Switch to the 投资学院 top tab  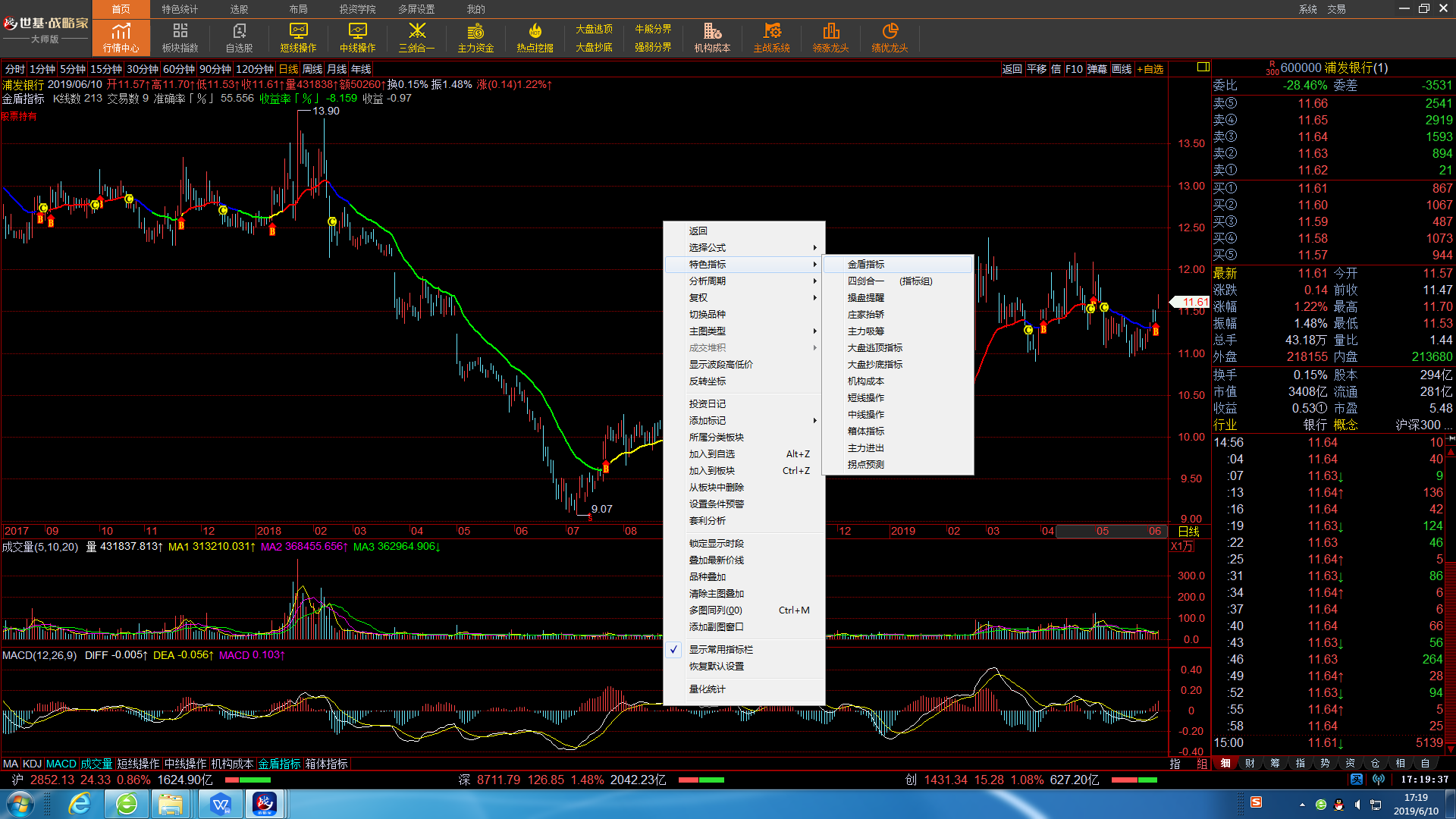click(x=357, y=9)
